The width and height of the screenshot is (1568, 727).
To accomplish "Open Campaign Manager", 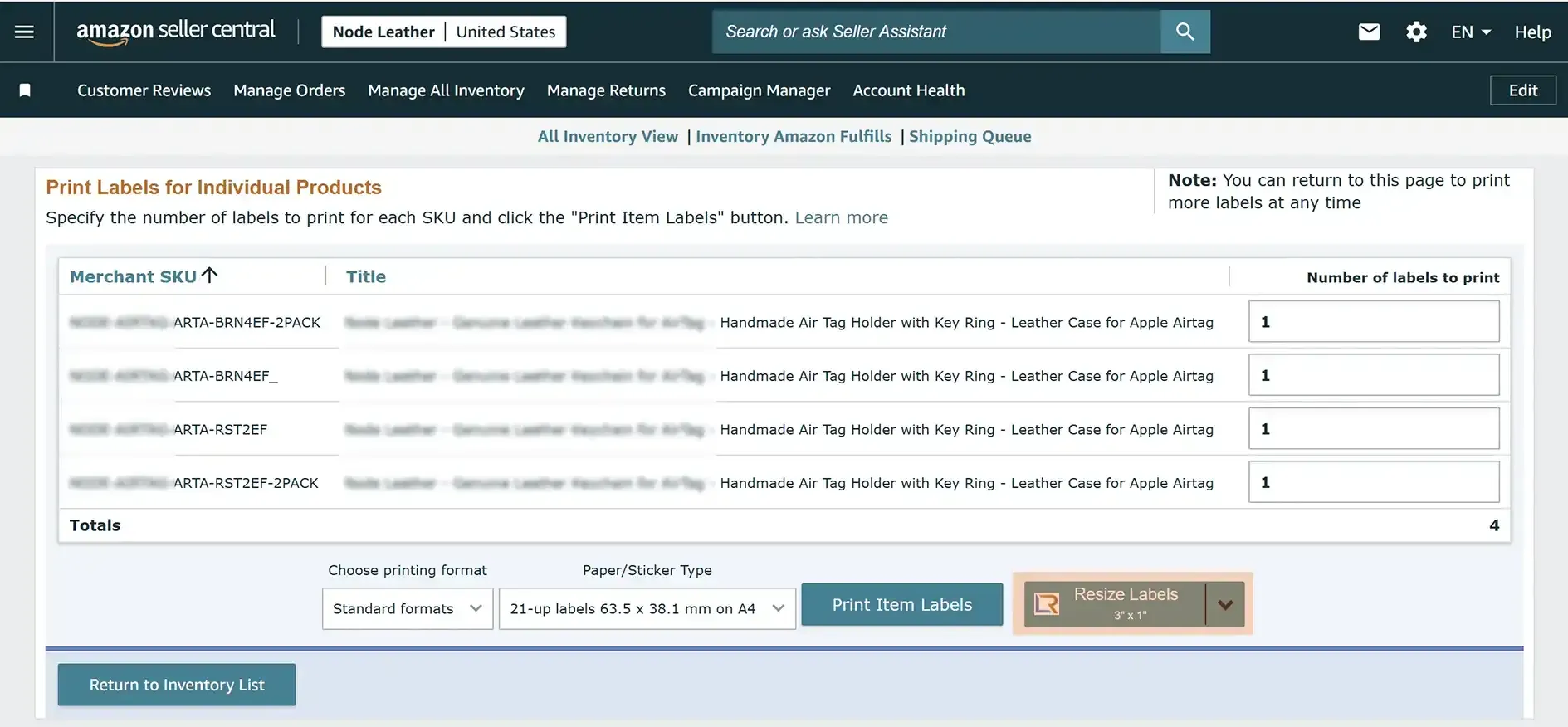I will pyautogui.click(x=759, y=90).
